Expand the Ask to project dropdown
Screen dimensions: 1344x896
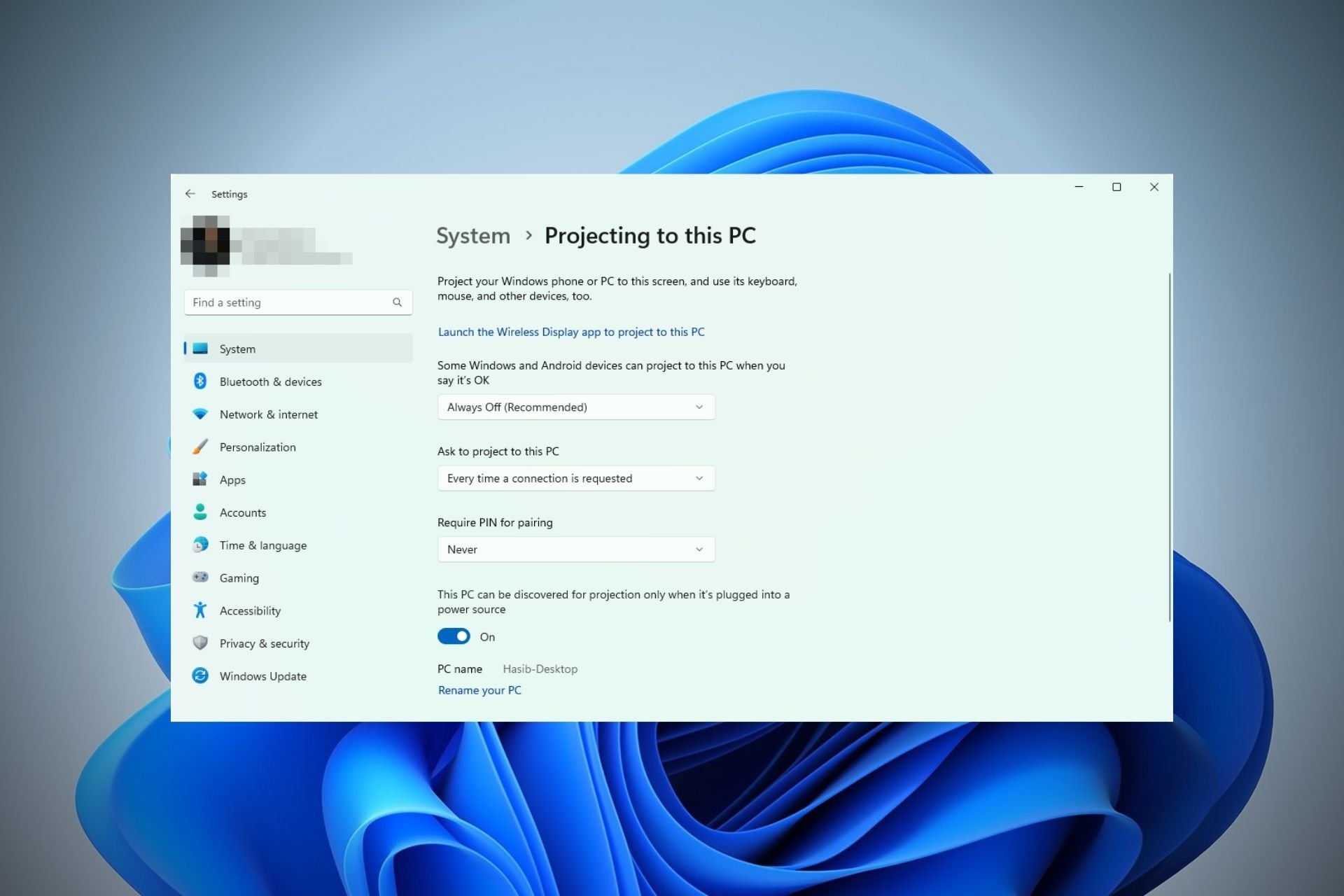(575, 478)
